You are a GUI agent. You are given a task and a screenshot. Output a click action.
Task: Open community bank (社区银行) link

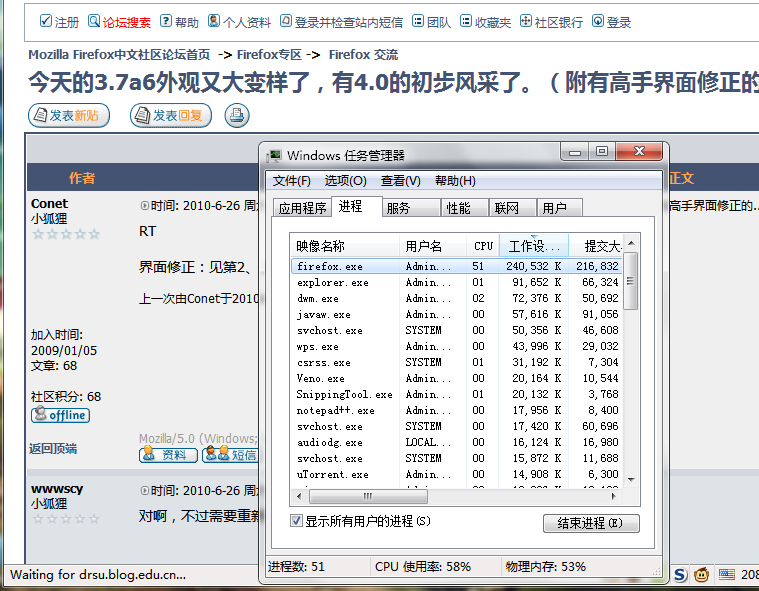point(559,22)
